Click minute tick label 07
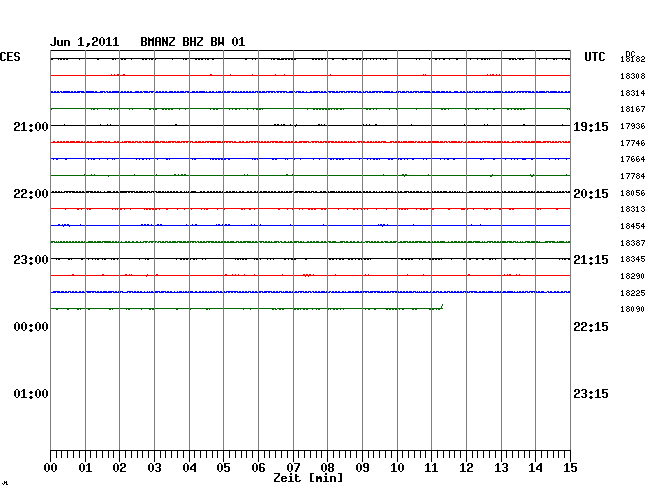 [x=293, y=468]
